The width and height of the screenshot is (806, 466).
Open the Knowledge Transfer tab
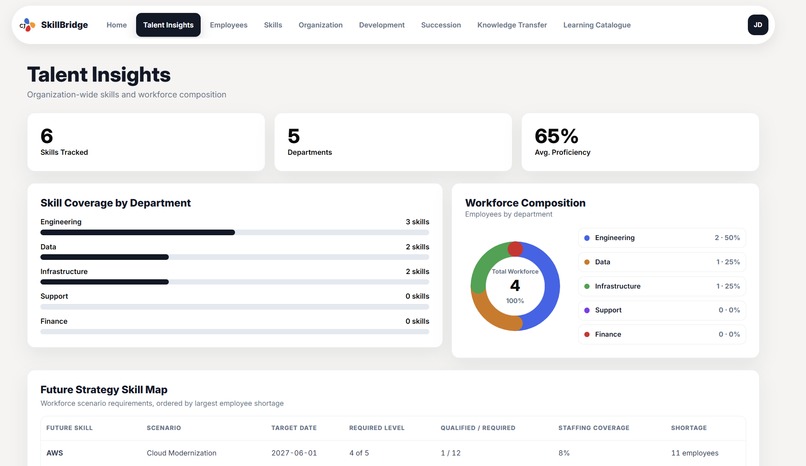[512, 25]
